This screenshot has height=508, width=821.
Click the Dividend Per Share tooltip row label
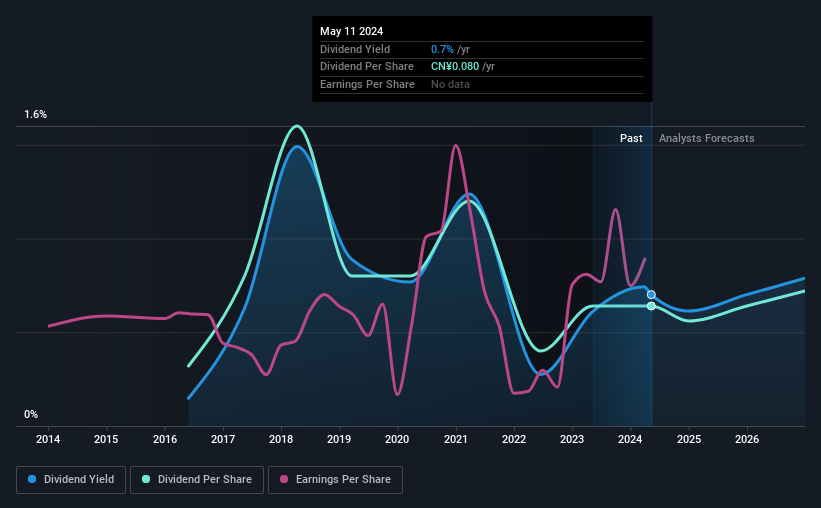[367, 67]
